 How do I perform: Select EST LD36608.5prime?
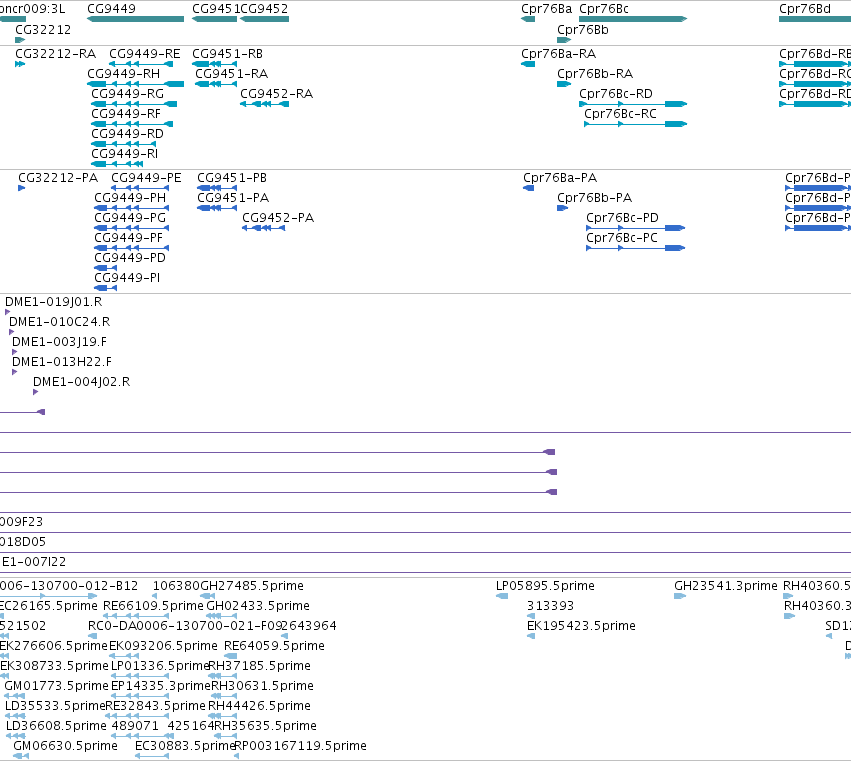pos(56,727)
